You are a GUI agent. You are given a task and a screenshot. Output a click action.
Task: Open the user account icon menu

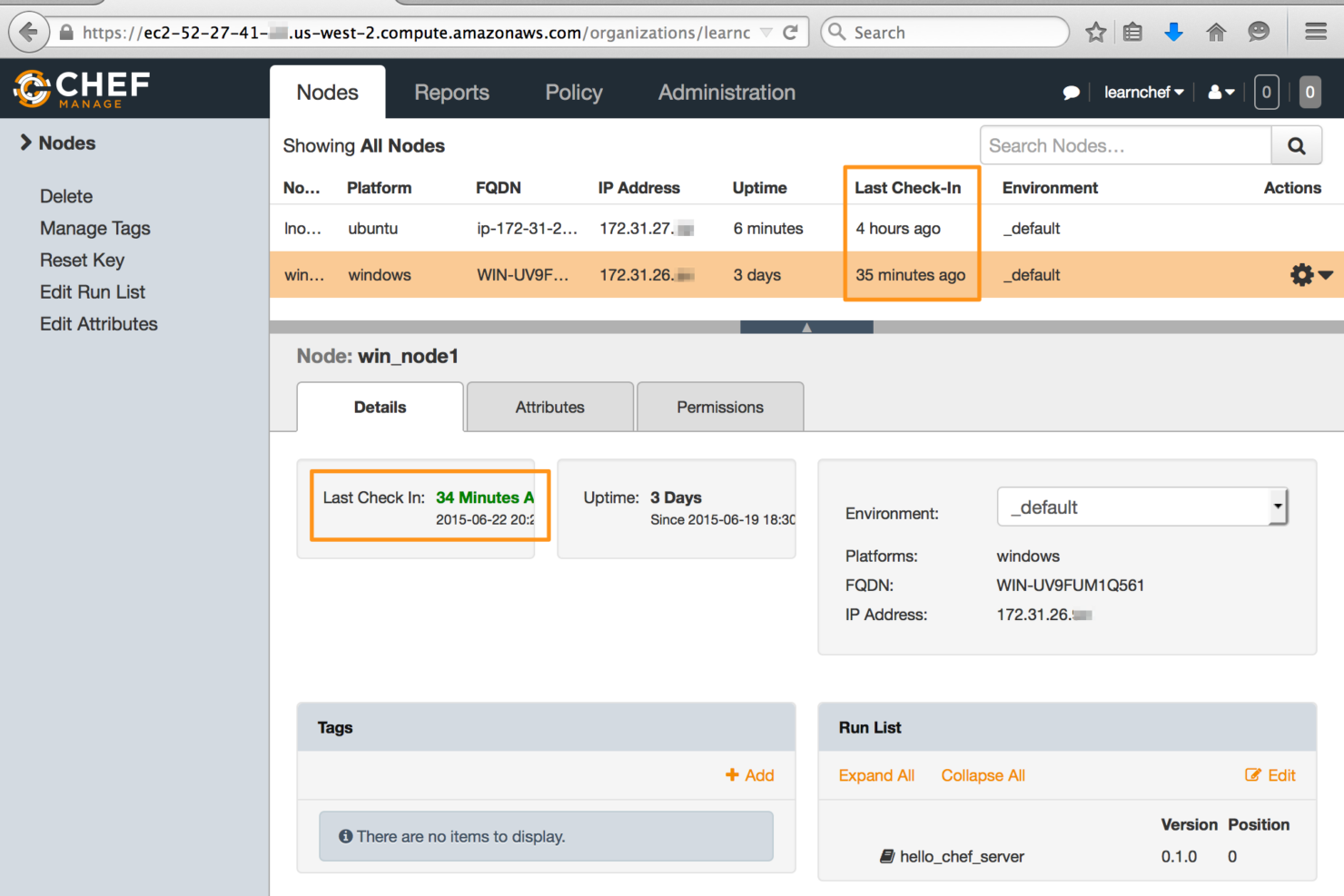(x=1220, y=93)
